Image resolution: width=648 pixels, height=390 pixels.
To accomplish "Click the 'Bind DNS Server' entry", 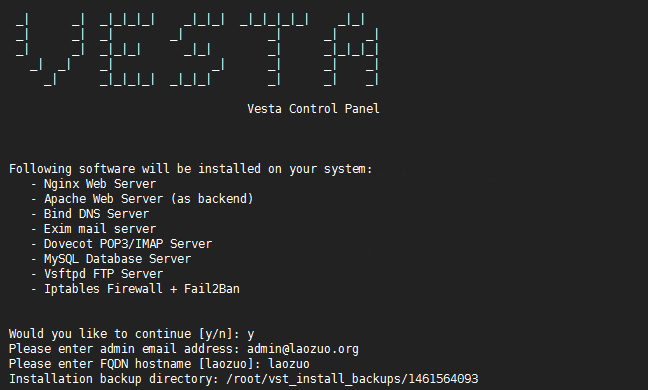I will click(x=96, y=214).
